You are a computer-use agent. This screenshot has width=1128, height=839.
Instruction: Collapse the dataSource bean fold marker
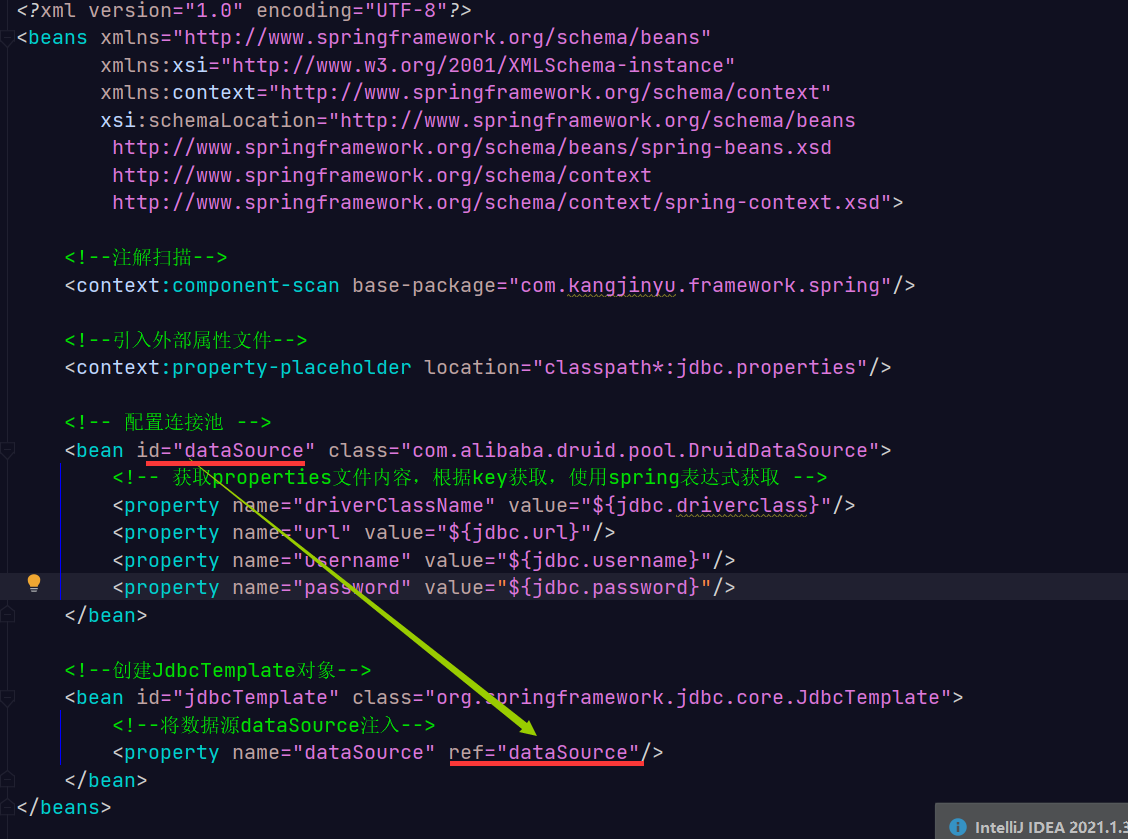tap(7, 451)
